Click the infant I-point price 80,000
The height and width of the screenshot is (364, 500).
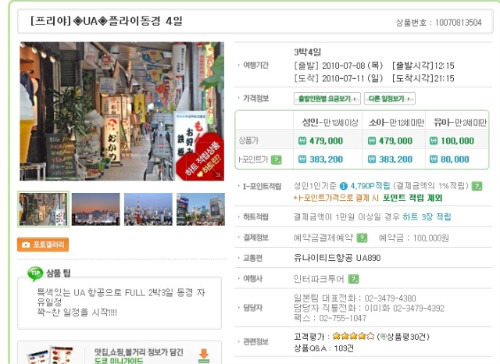(x=455, y=159)
